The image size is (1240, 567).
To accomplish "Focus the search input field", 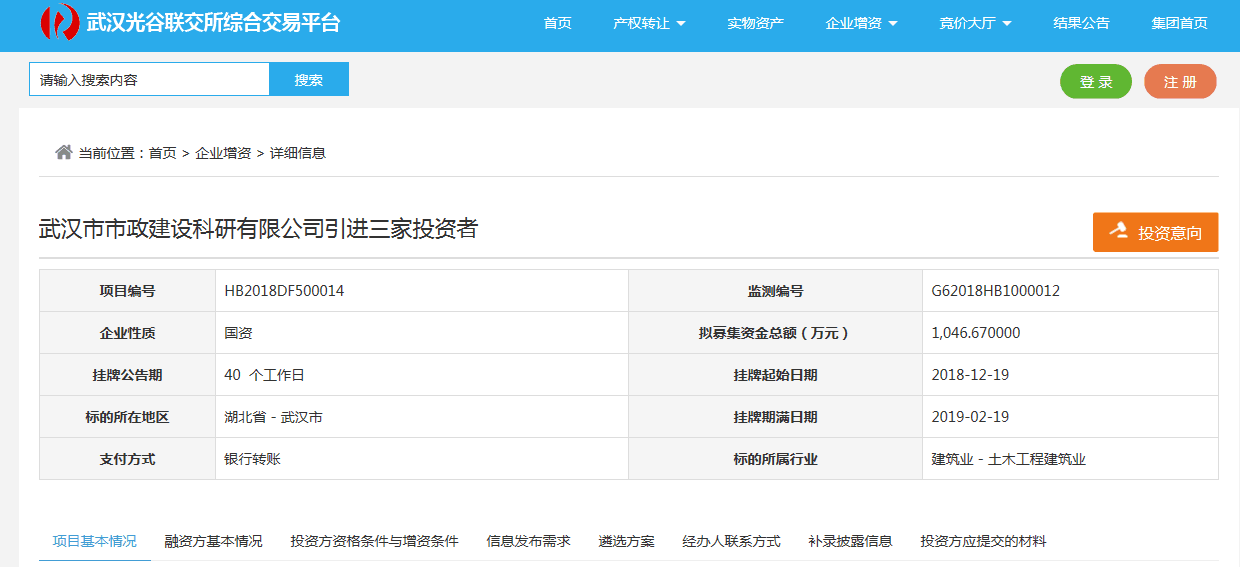I will click(x=149, y=79).
